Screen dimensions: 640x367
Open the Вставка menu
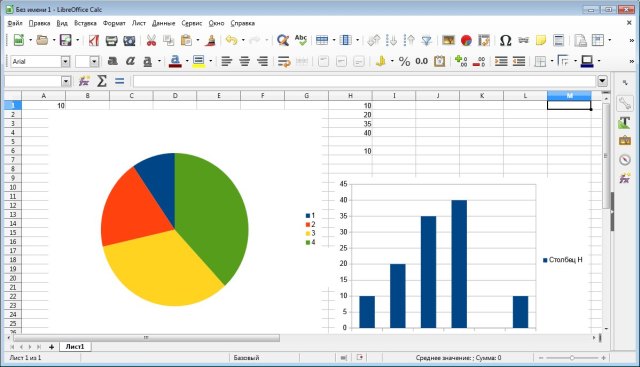point(85,23)
